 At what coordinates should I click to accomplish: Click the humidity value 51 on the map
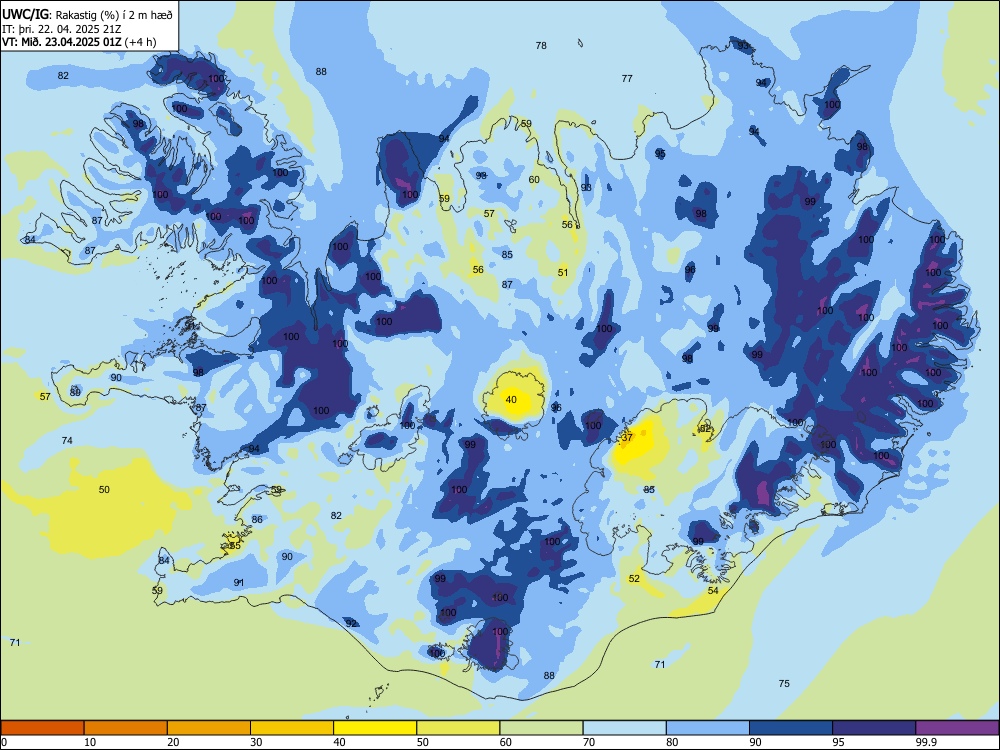(x=562, y=273)
